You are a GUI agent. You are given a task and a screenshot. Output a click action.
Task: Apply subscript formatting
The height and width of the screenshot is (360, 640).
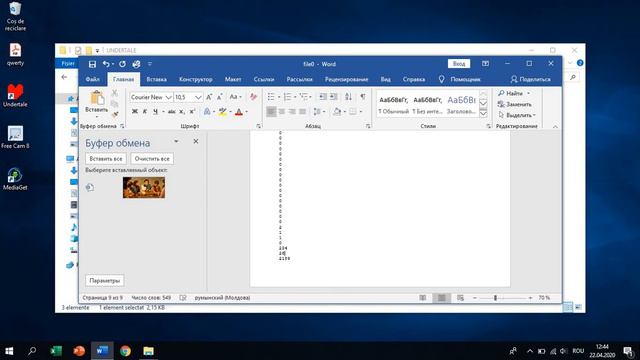[182, 111]
